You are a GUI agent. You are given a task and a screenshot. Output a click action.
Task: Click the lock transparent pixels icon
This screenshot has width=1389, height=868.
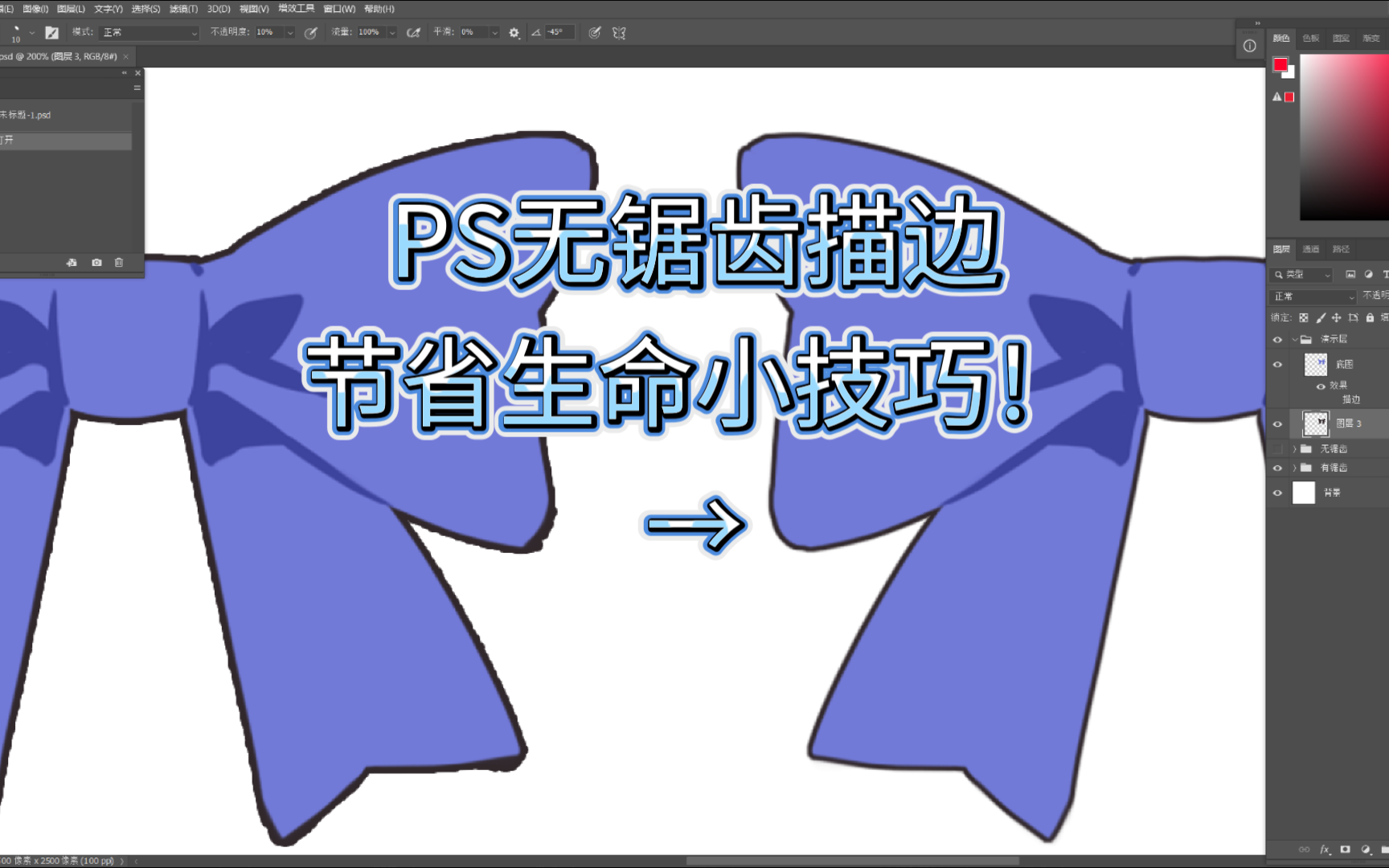[x=1304, y=317]
